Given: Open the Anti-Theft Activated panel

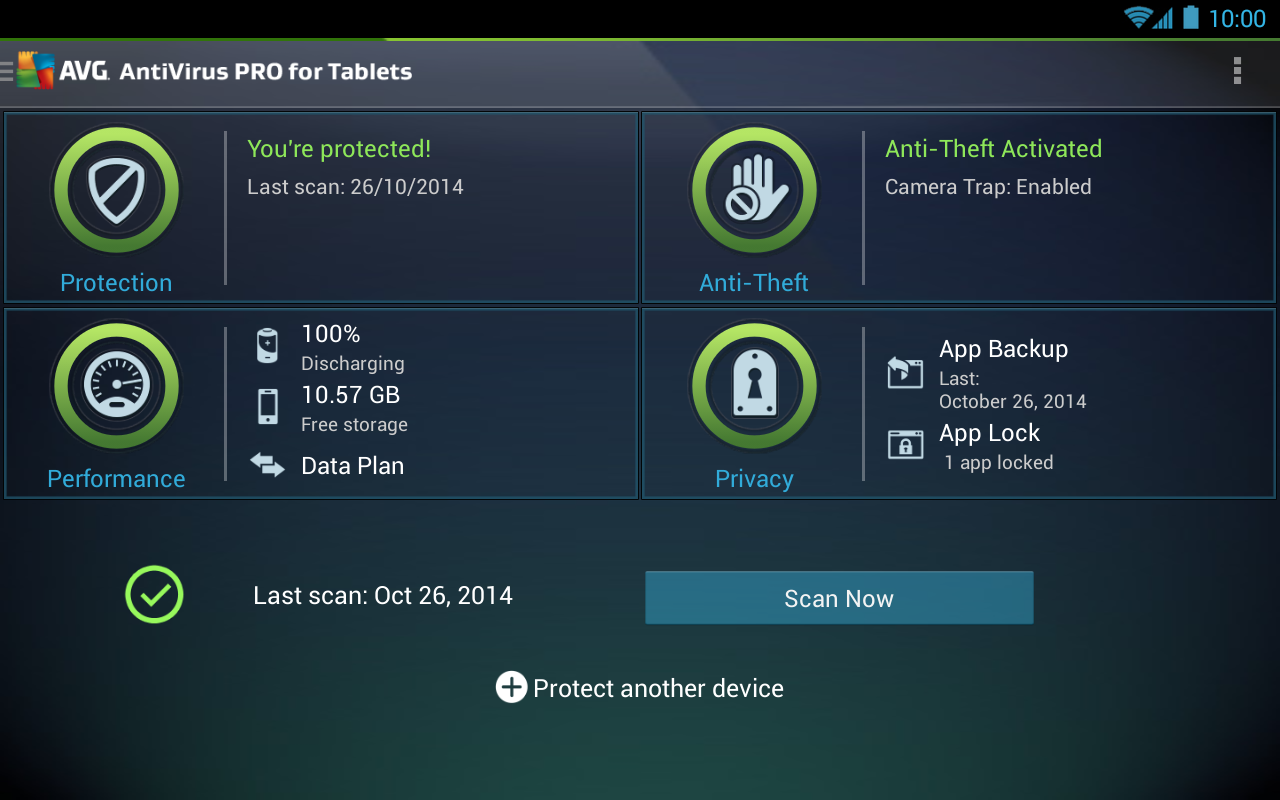Looking at the screenshot, I should (x=993, y=148).
